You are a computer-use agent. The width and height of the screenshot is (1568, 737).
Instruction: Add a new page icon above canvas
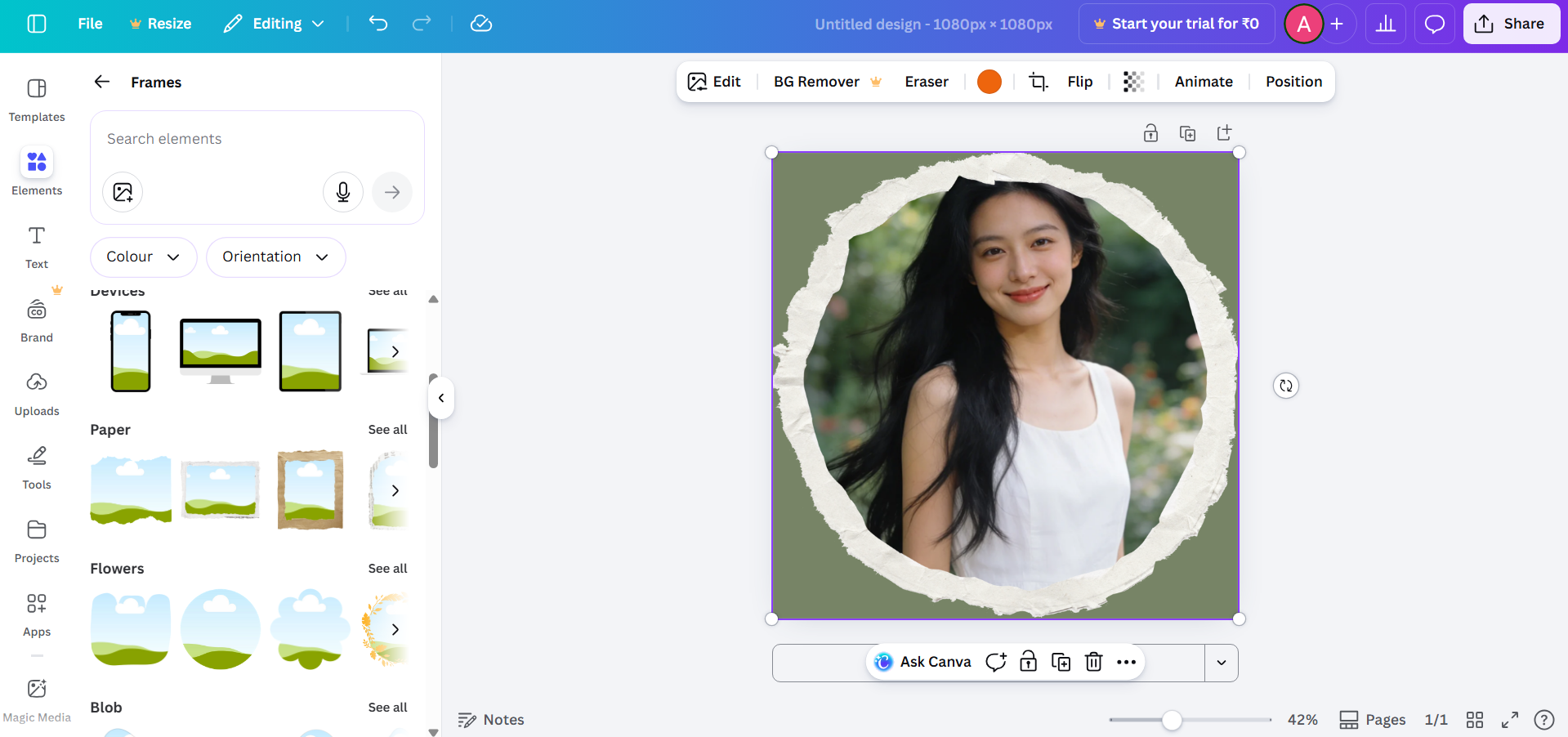coord(1224,133)
